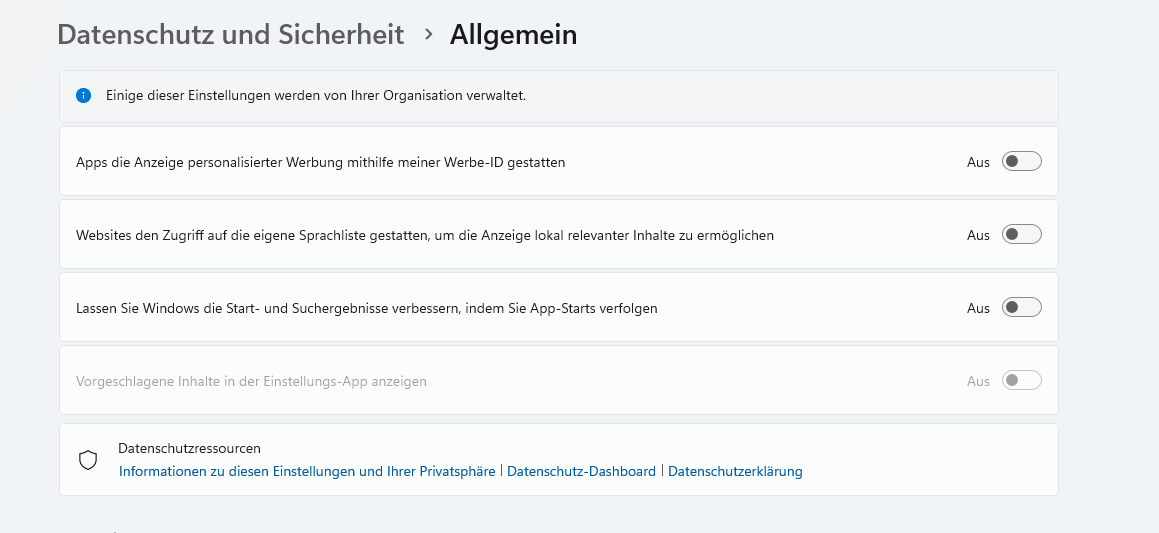
Task: Go back to Datenschutz und Sicherheit breadcrumb
Action: point(231,35)
